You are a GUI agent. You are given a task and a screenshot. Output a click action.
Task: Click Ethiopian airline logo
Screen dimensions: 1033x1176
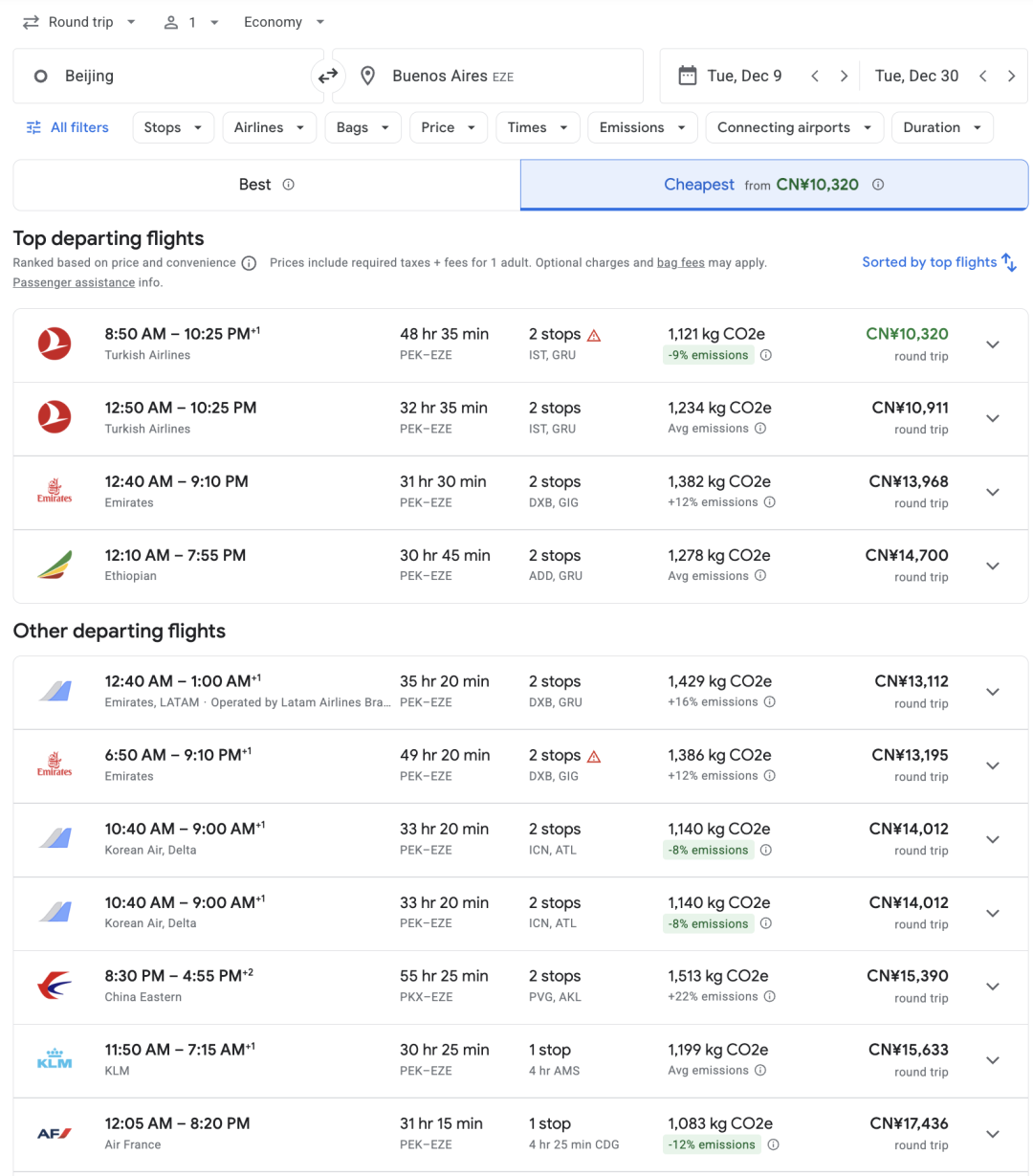[55, 566]
